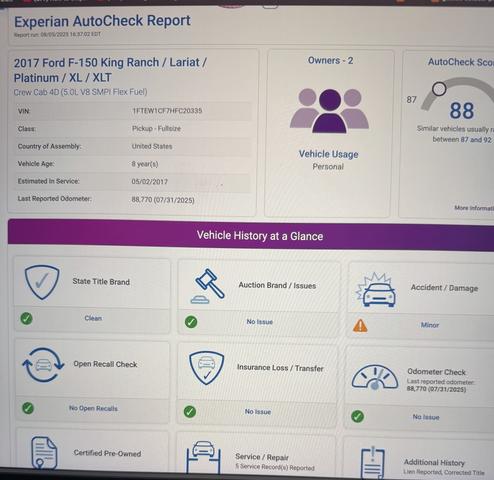
Task: Open the Clean title status link
Action: 93,318
